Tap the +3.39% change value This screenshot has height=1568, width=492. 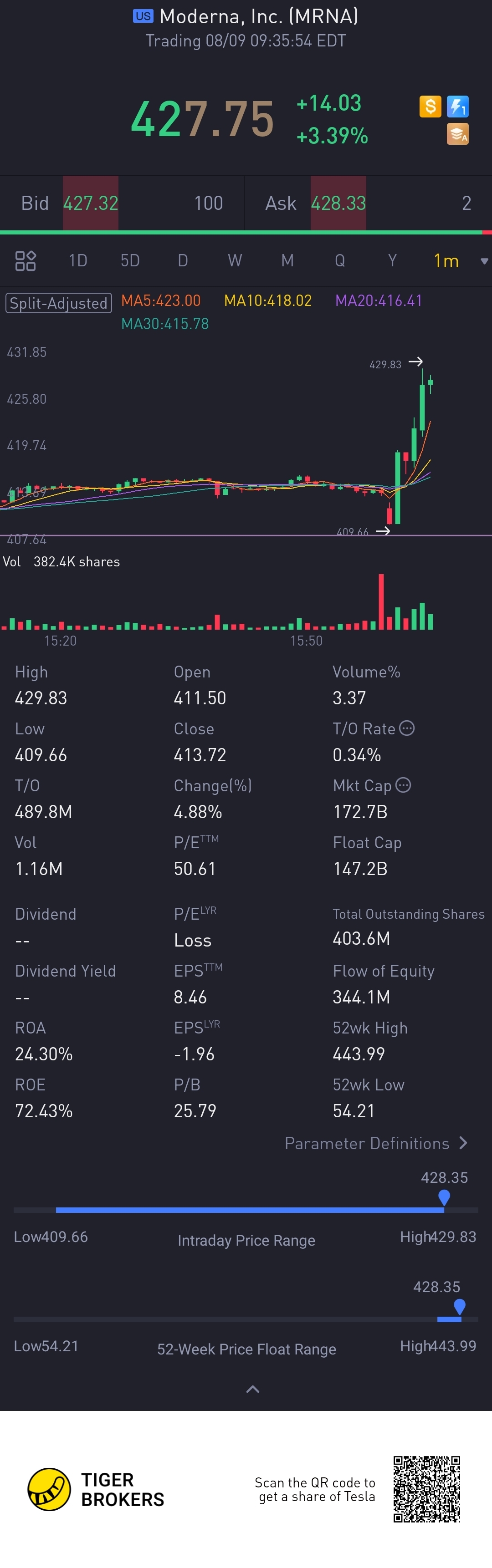point(332,135)
